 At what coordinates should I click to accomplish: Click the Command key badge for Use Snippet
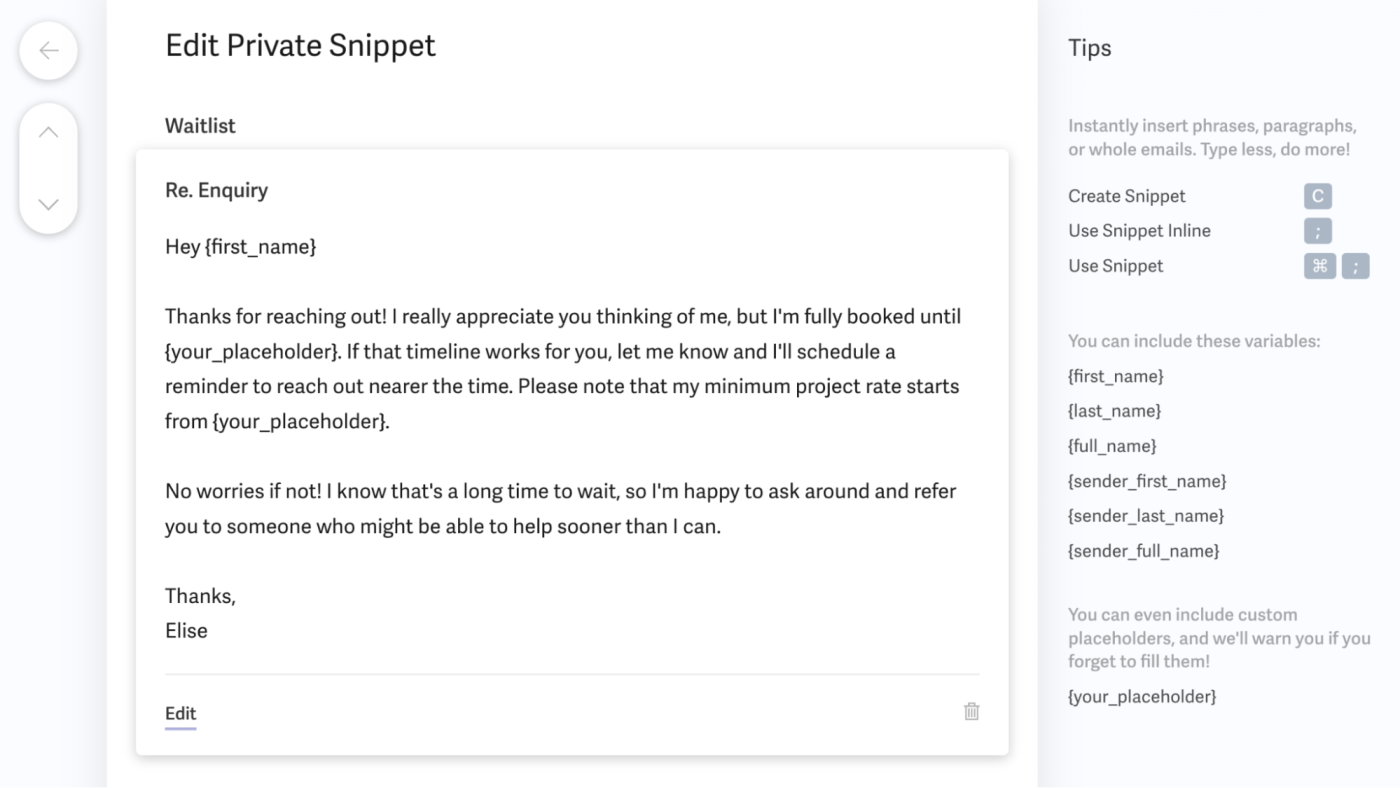[x=1319, y=266]
